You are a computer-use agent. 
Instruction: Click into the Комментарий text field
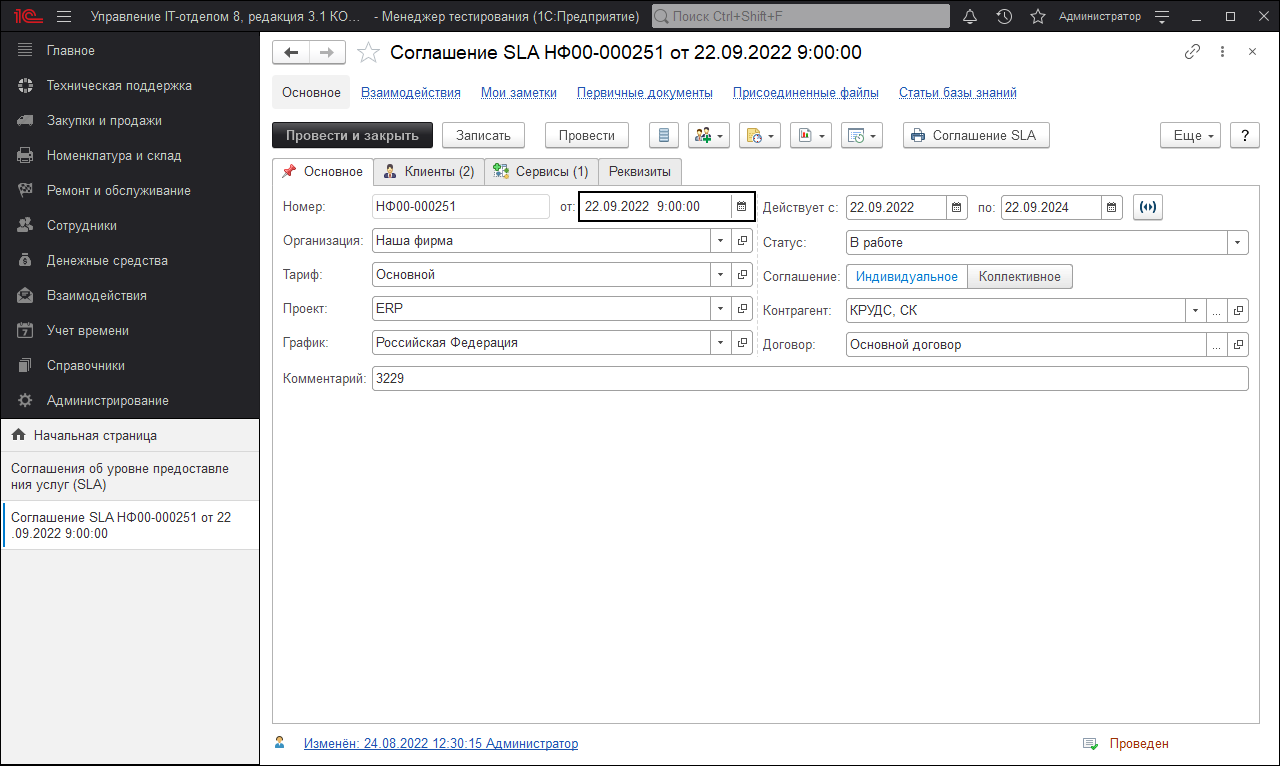point(809,379)
